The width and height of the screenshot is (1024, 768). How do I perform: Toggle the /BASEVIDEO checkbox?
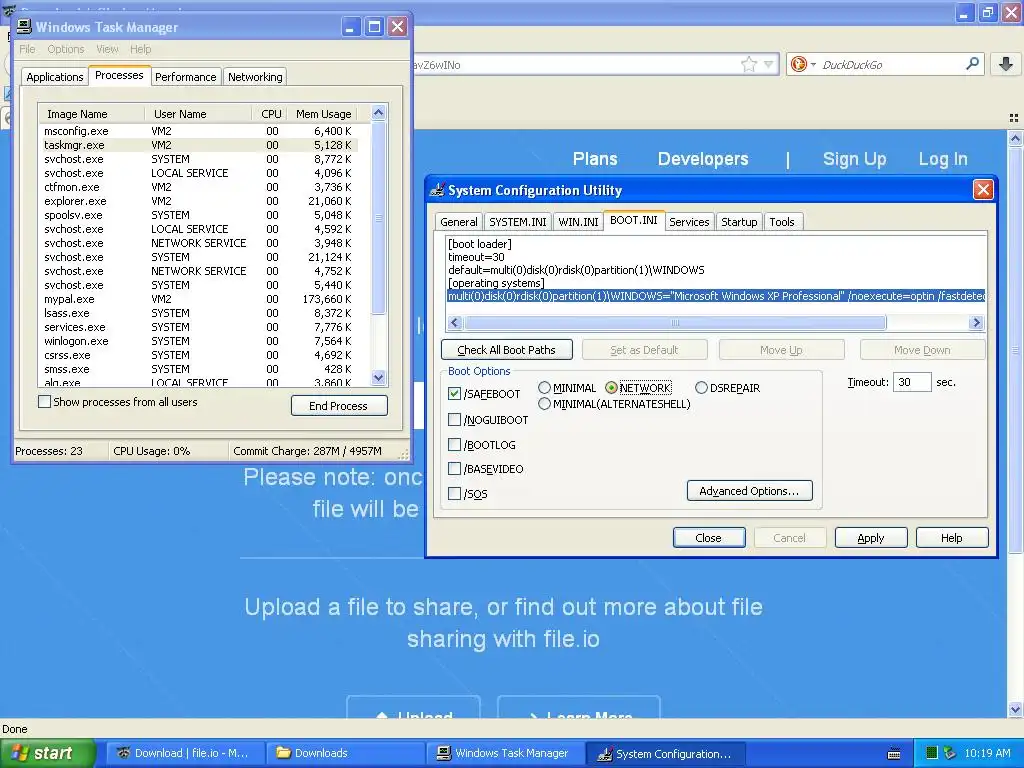tap(455, 469)
